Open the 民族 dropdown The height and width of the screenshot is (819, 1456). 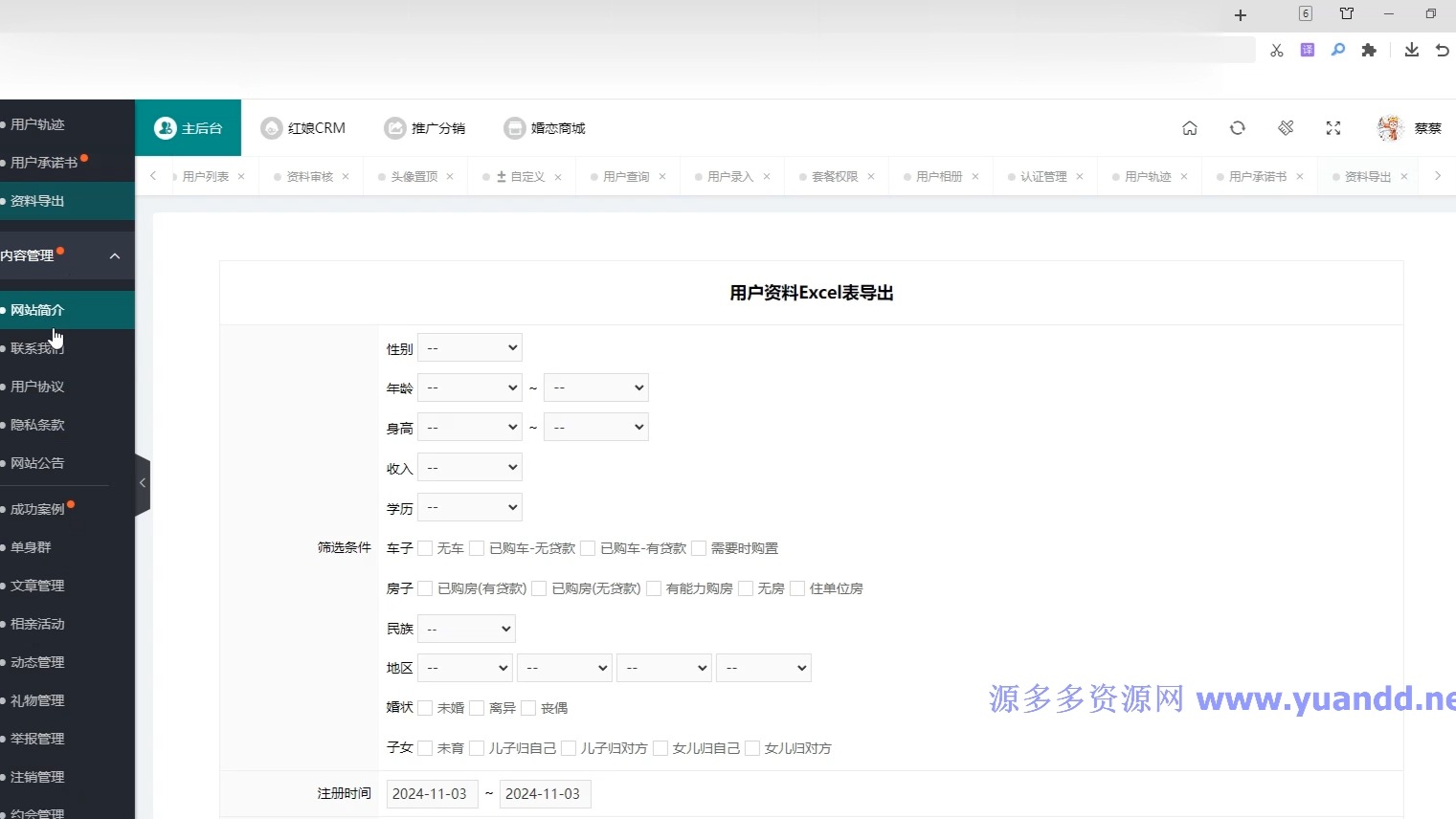coord(466,629)
